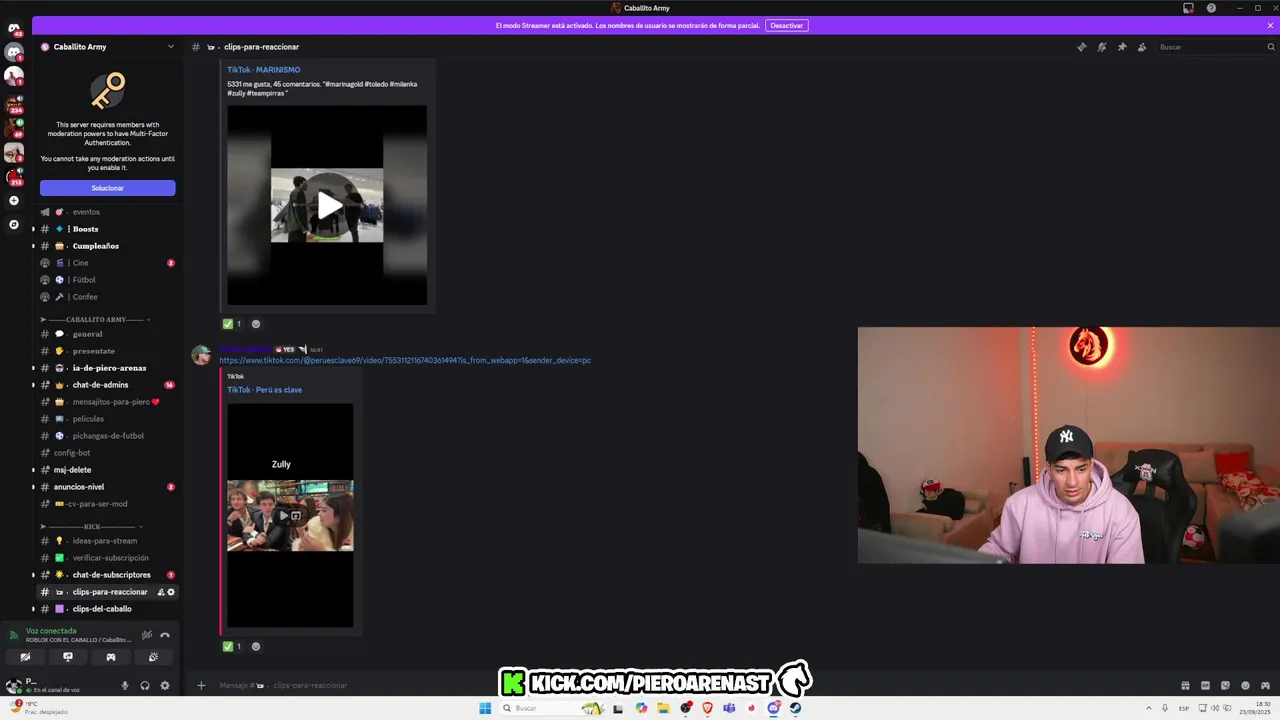Open Windows Start menu
Viewport: 1280px width, 720px height.
point(485,708)
